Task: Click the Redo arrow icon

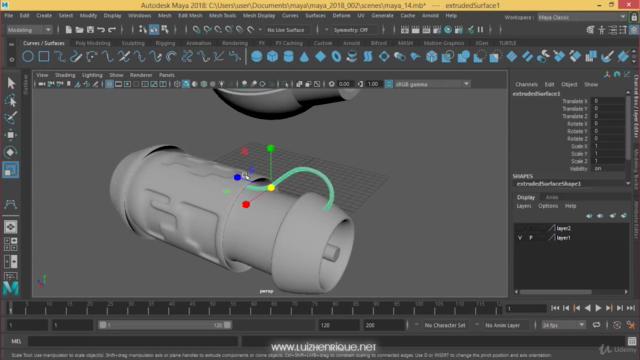Action: pos(112,29)
